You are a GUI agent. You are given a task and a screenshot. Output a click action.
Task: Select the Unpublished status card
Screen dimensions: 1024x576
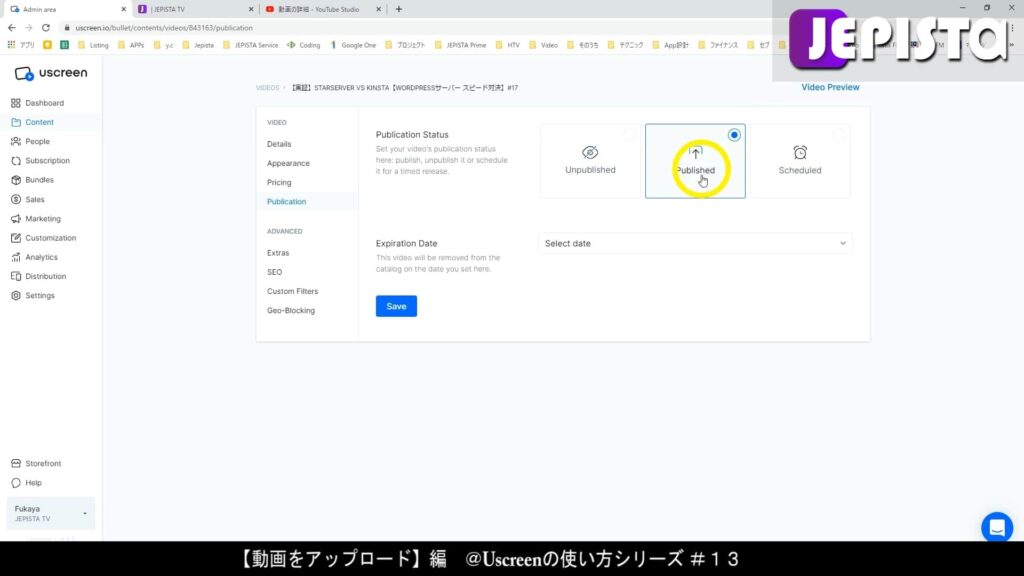point(590,161)
